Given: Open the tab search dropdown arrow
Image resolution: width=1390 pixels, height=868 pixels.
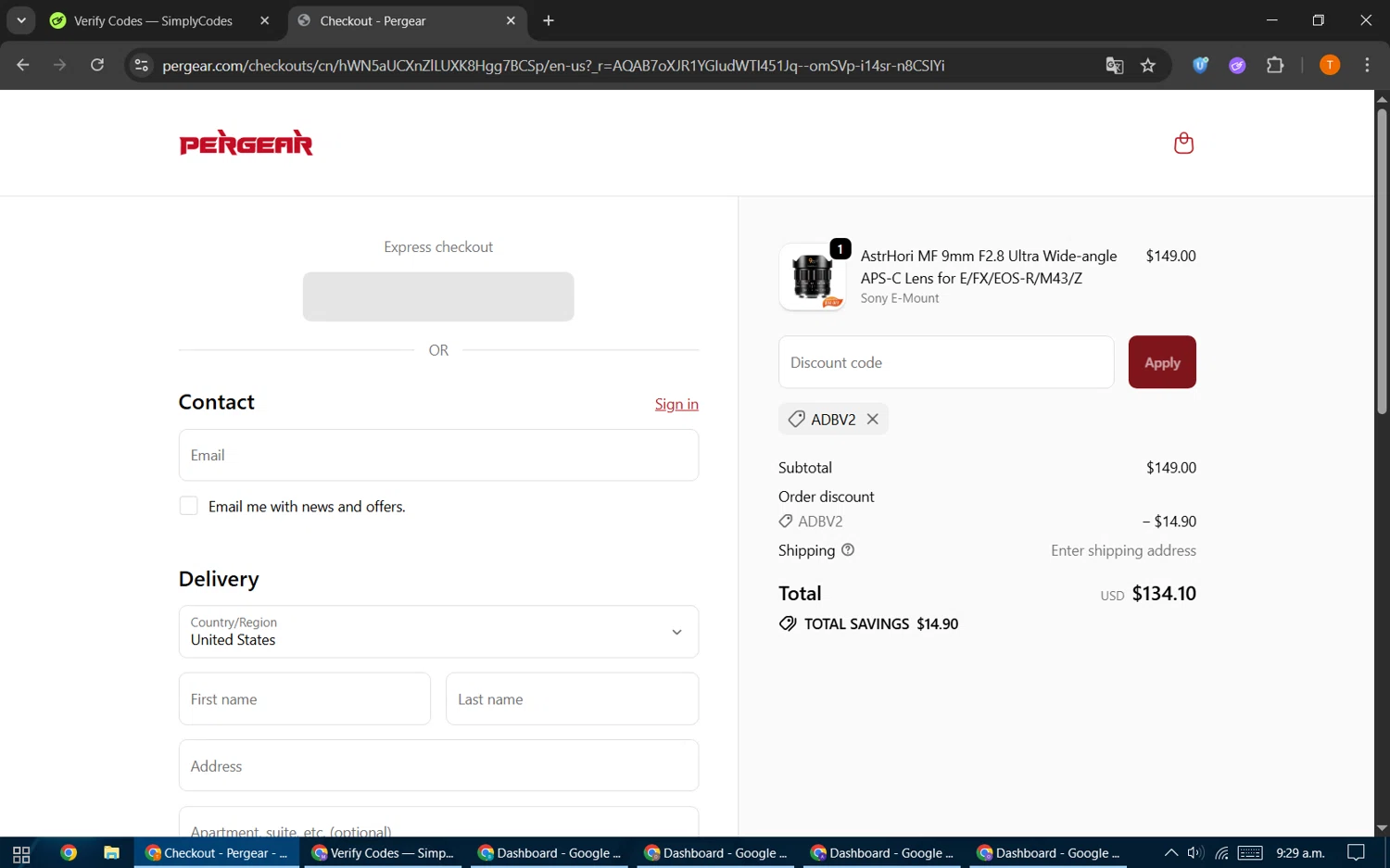Looking at the screenshot, I should (20, 20).
